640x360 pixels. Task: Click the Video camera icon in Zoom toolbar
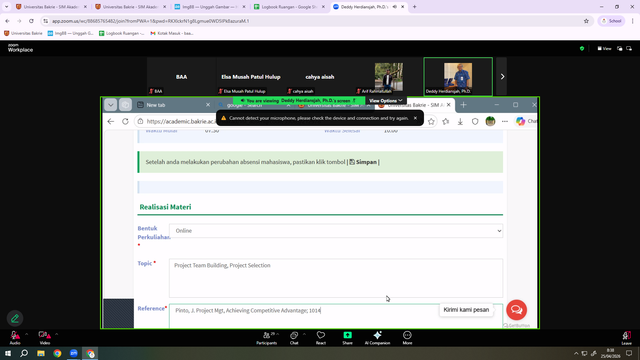coord(44,336)
